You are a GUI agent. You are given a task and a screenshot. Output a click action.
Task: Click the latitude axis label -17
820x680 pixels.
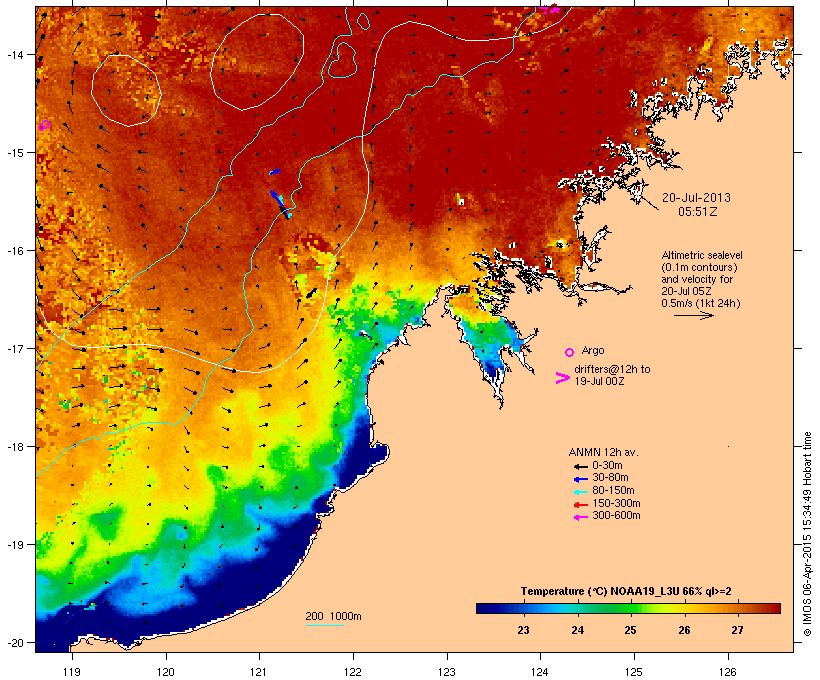coord(16,349)
